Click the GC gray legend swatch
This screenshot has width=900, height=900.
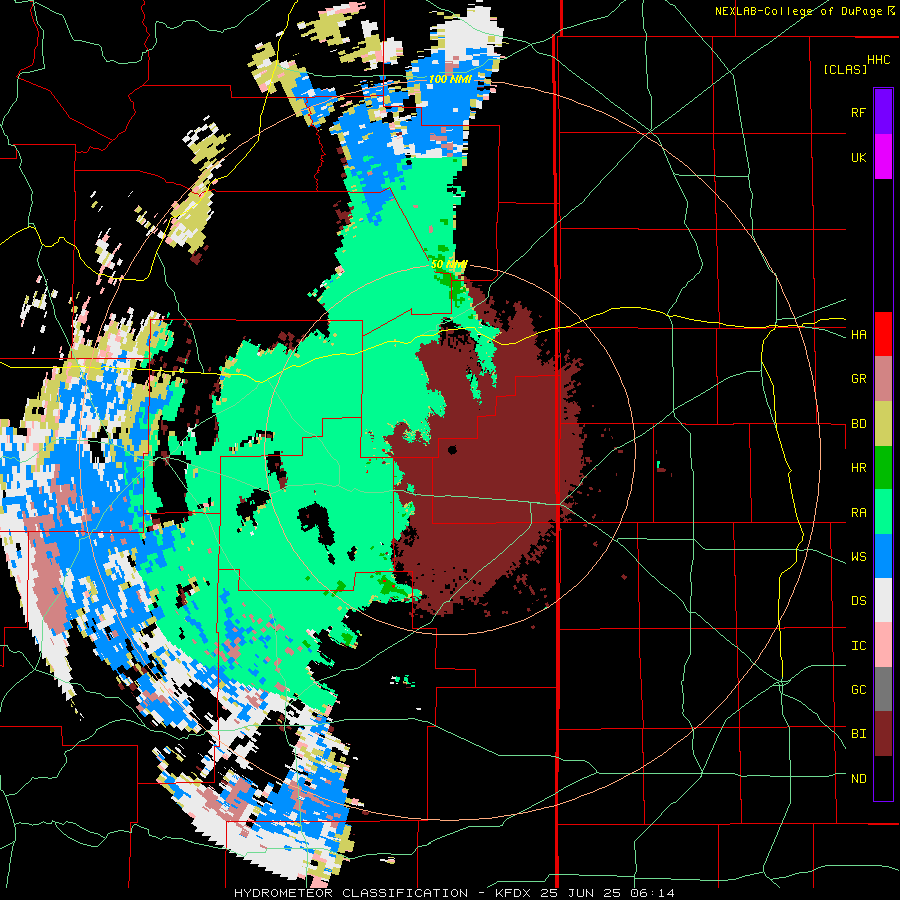point(883,689)
